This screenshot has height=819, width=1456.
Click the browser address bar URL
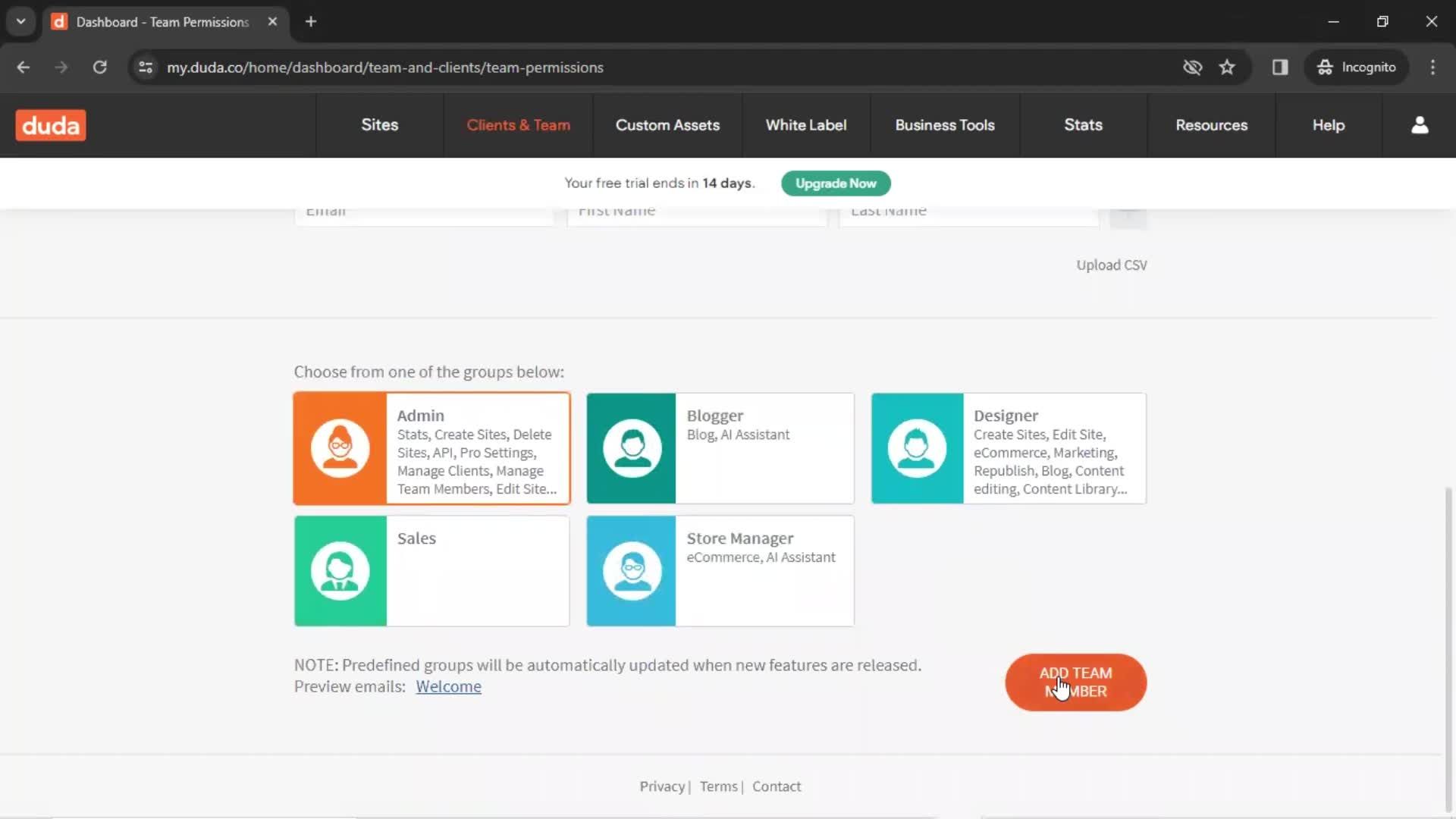(385, 67)
